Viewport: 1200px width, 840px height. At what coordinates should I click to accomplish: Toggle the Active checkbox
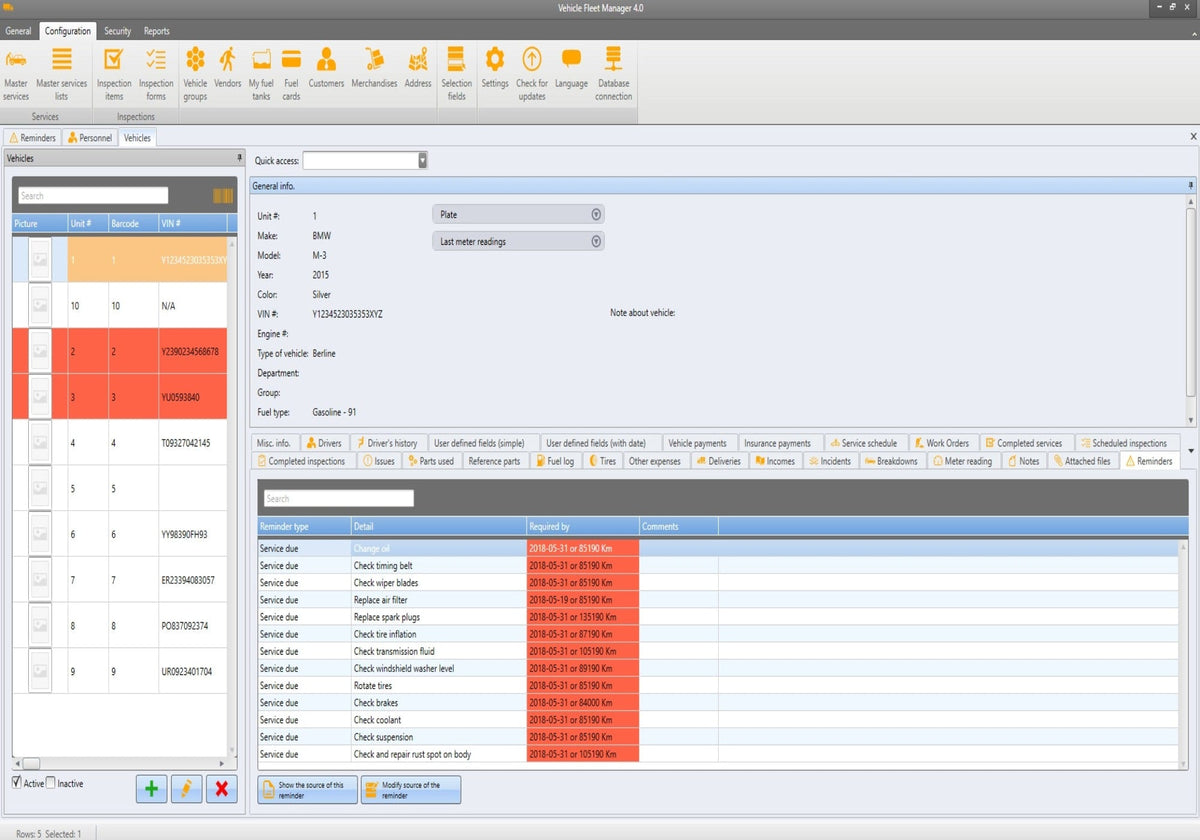pyautogui.click(x=17, y=783)
